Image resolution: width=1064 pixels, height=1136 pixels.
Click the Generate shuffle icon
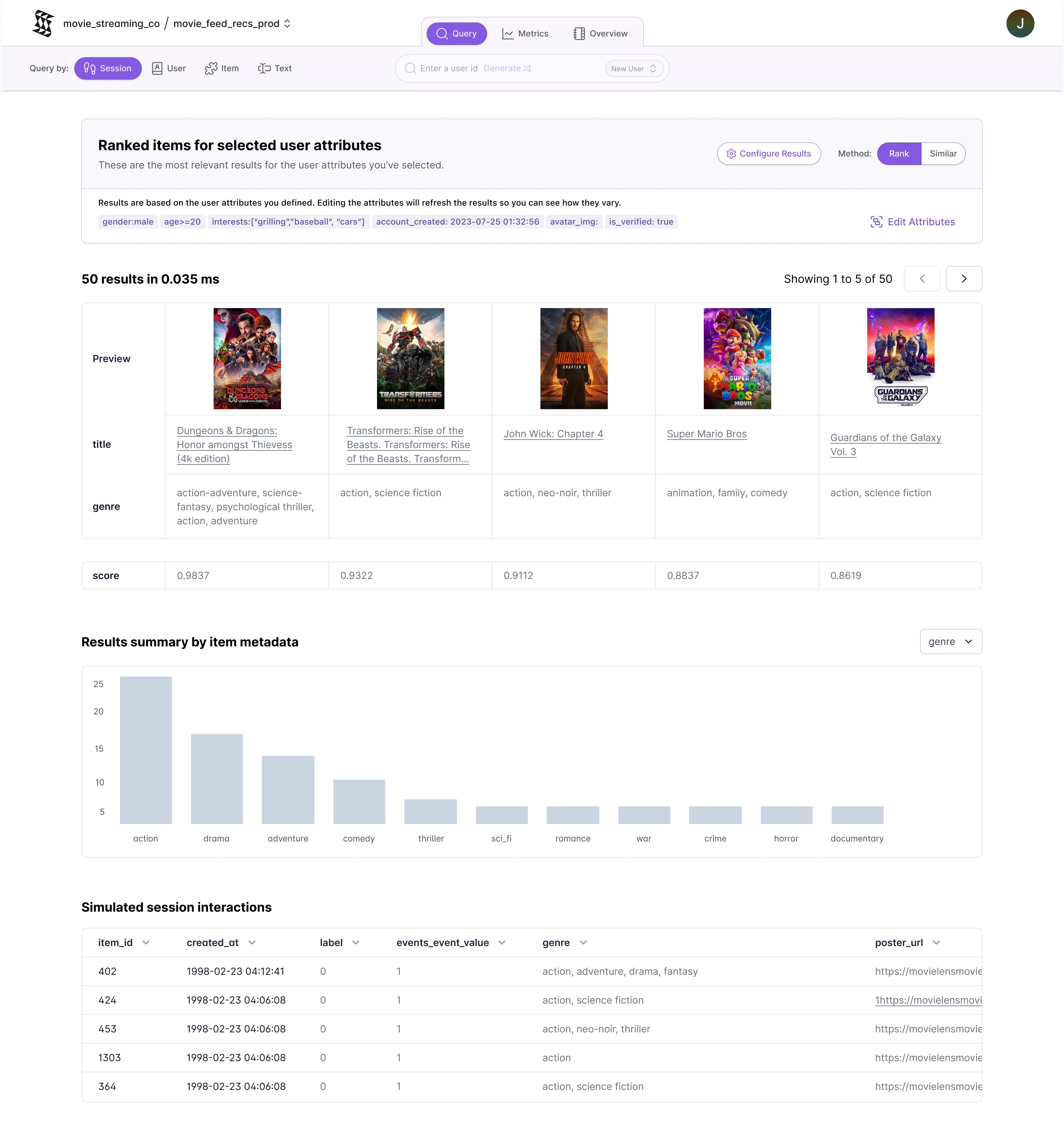click(527, 69)
